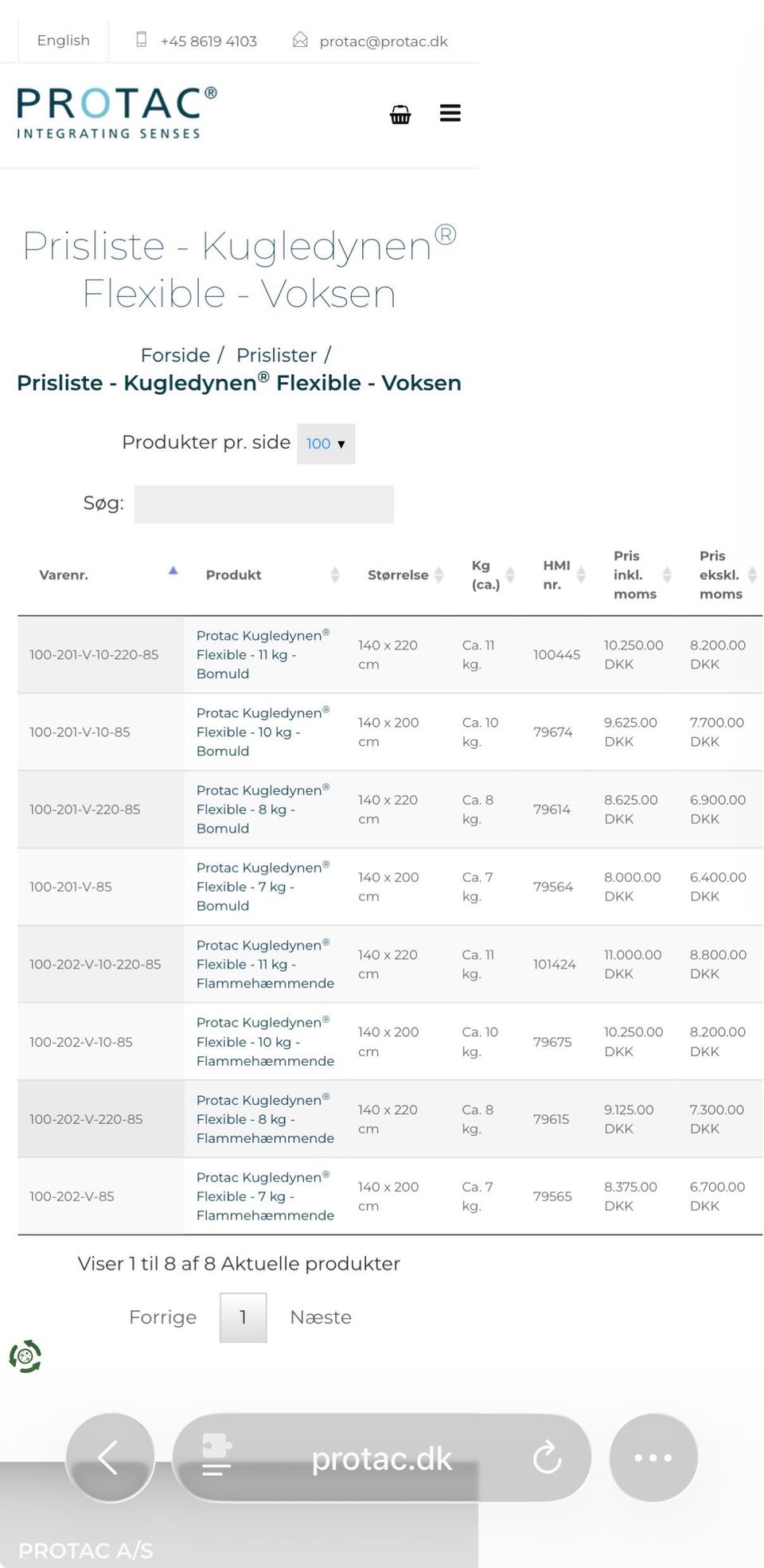Go to Prislister breadcrumb

(x=276, y=355)
